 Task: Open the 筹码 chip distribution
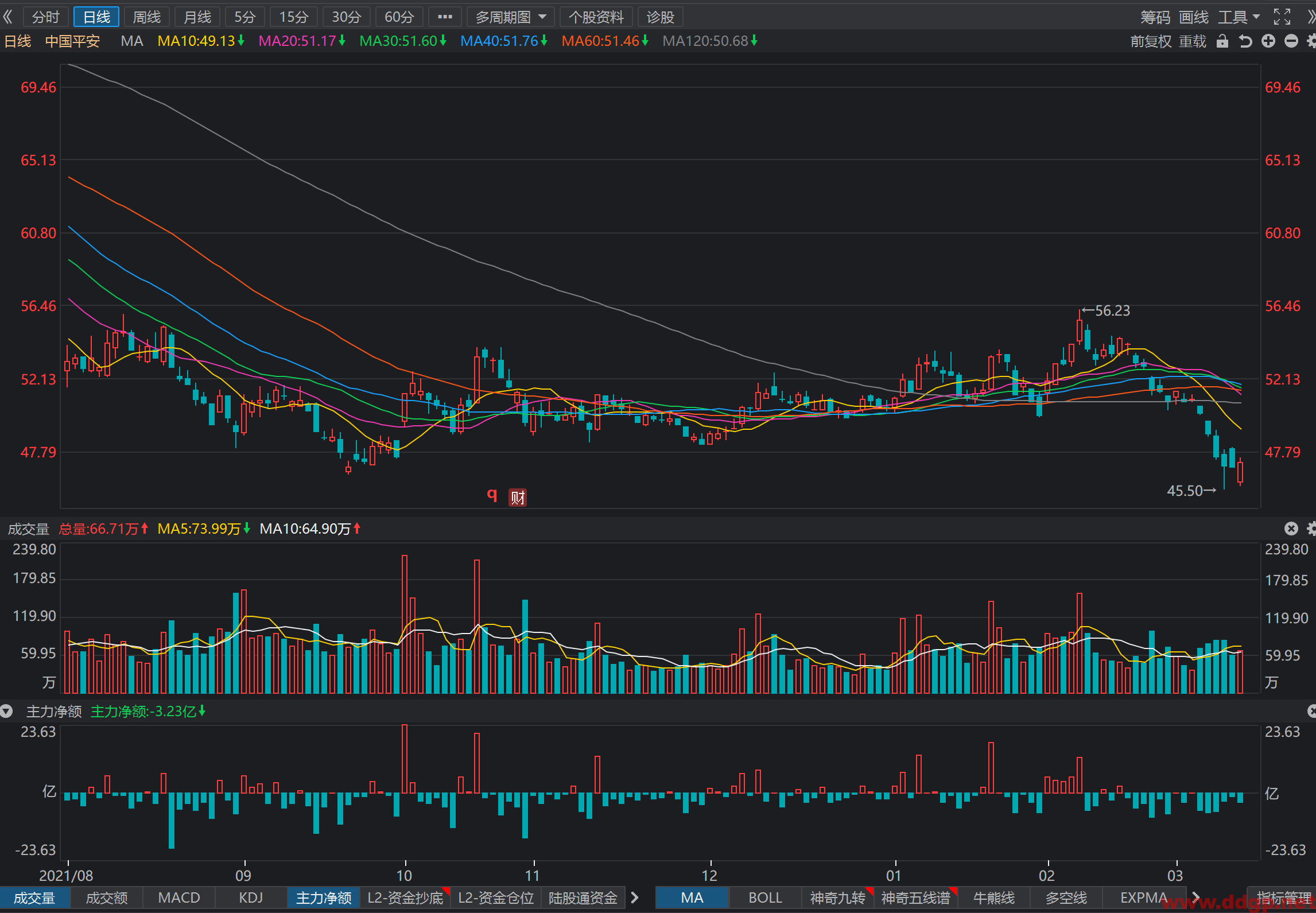pos(1155,17)
